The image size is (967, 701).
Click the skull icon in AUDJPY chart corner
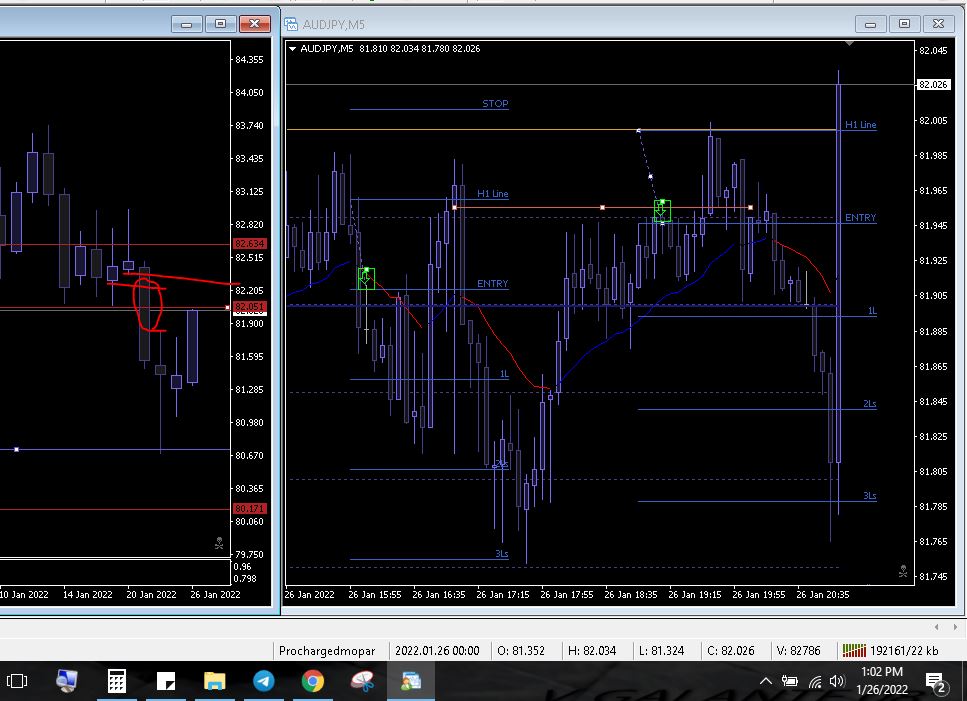[x=903, y=571]
